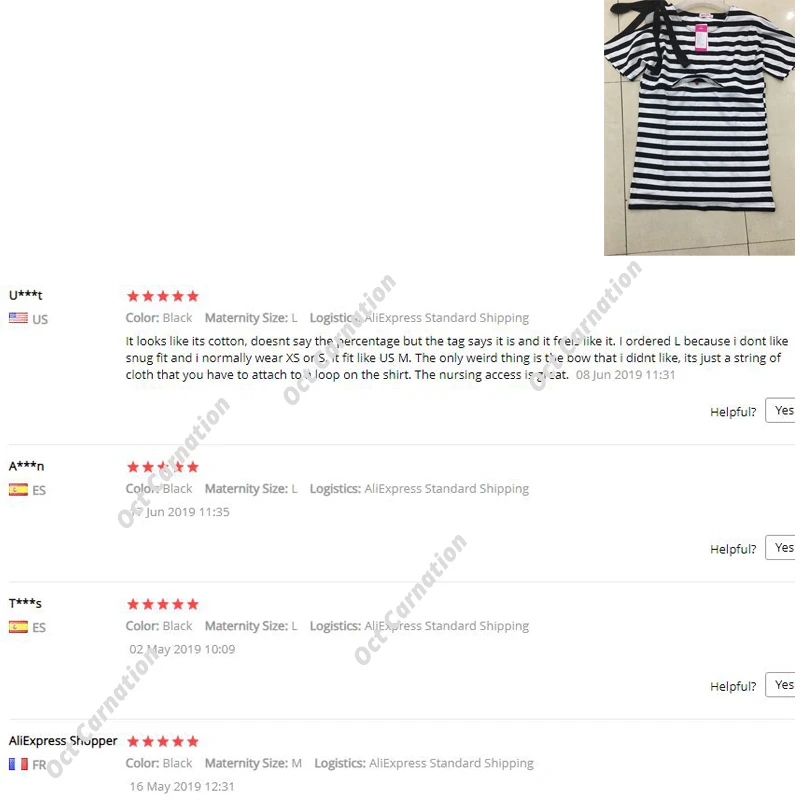Click the 16 May 2019 12:31 review date
This screenshot has width=800, height=800.
pos(182,786)
